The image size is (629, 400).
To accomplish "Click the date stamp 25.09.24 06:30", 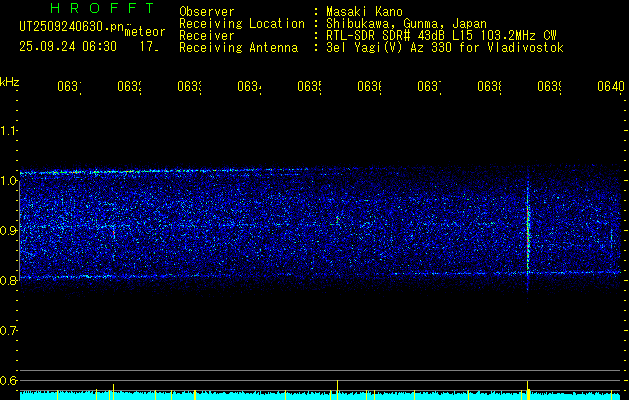I will [x=68, y=47].
